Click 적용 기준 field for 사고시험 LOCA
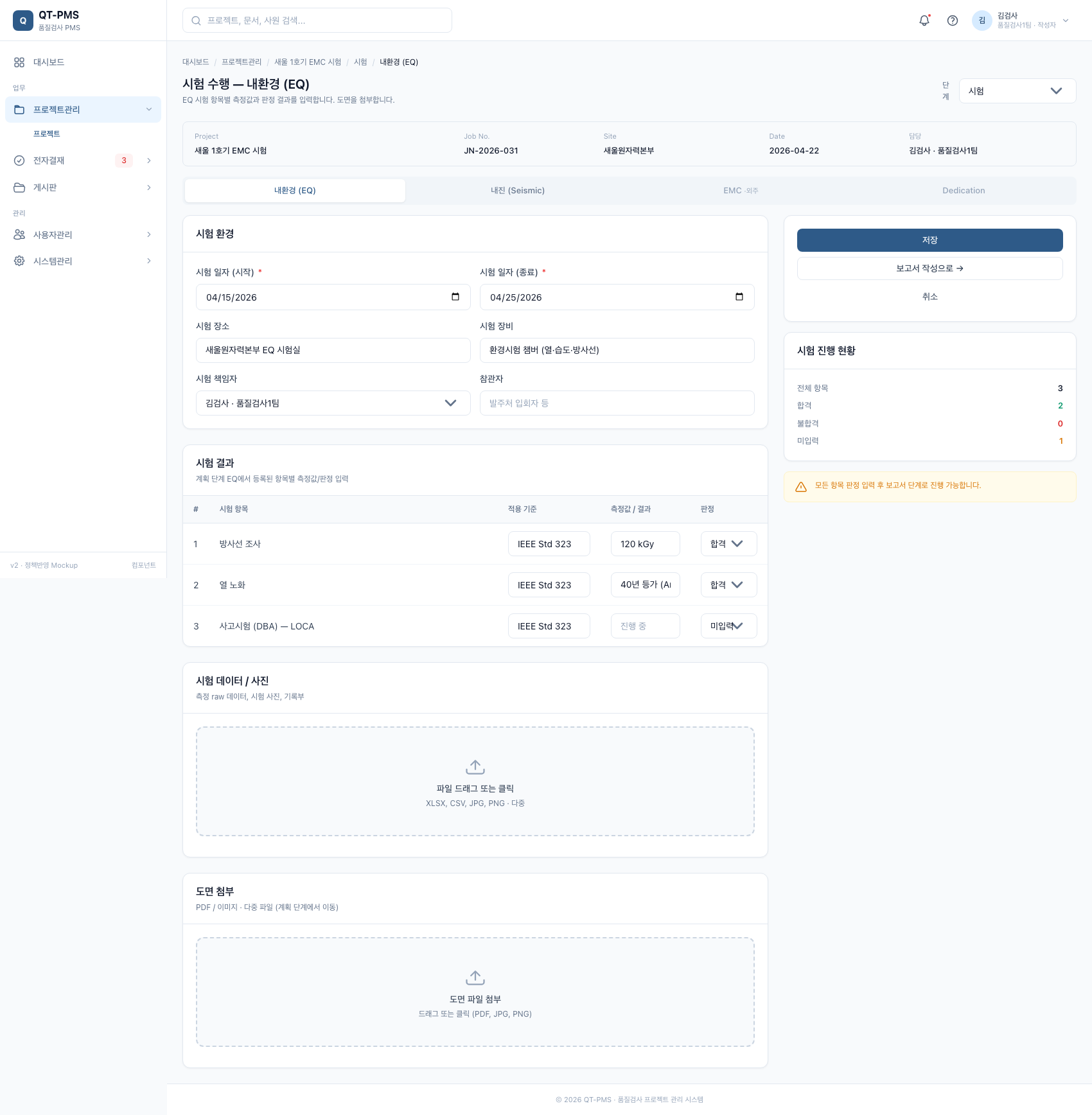1092x1115 pixels. click(x=549, y=626)
